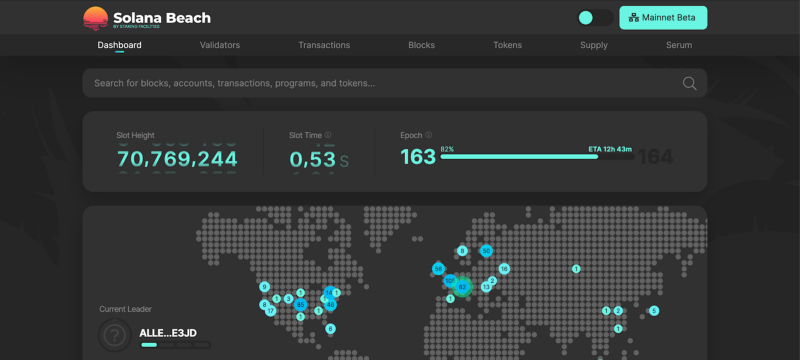Click the slot height value 70,769,244
Screen dimensions: 800x360
pos(177,159)
